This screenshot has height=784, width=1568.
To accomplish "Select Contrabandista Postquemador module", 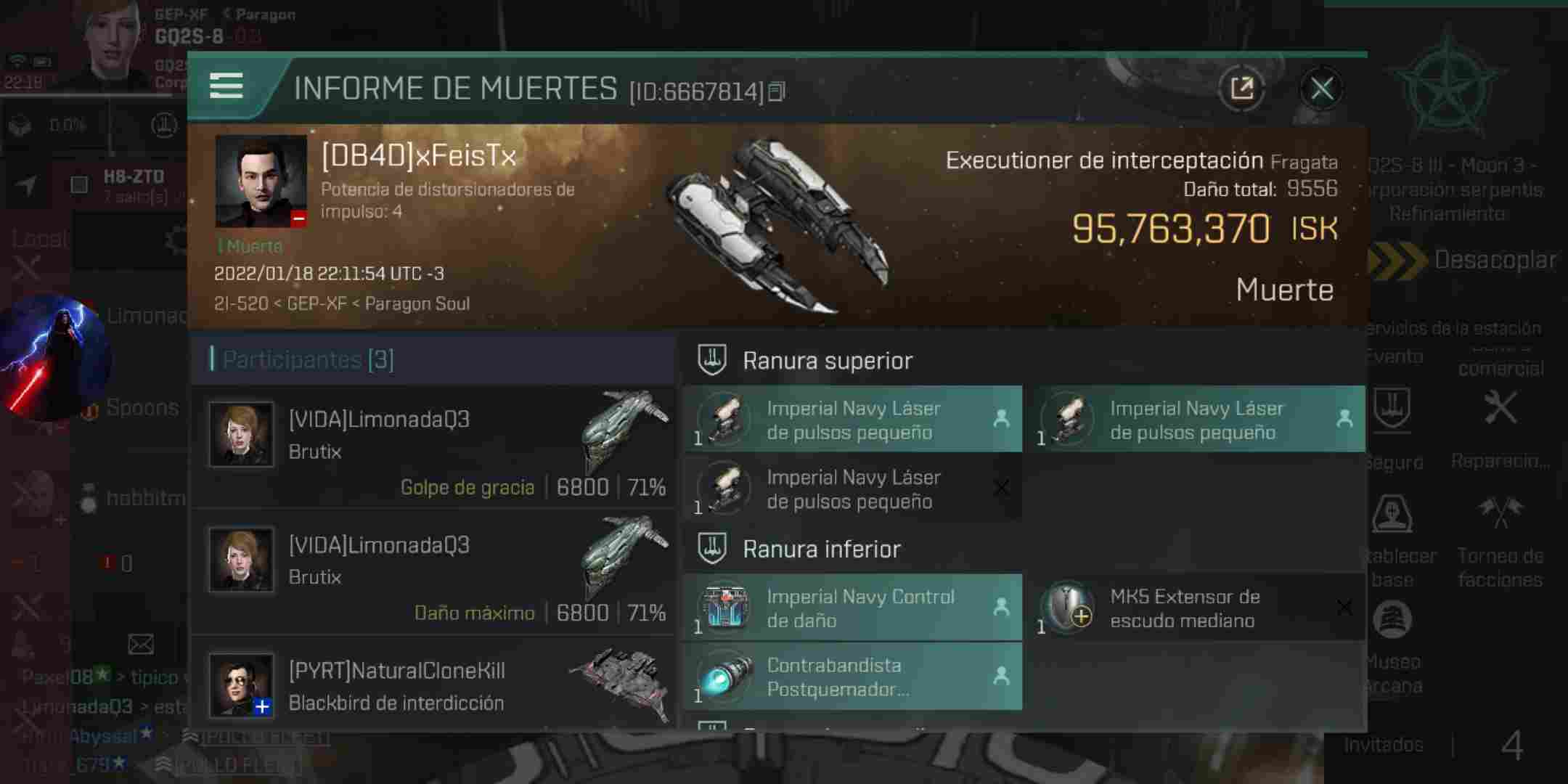I will coord(853,677).
